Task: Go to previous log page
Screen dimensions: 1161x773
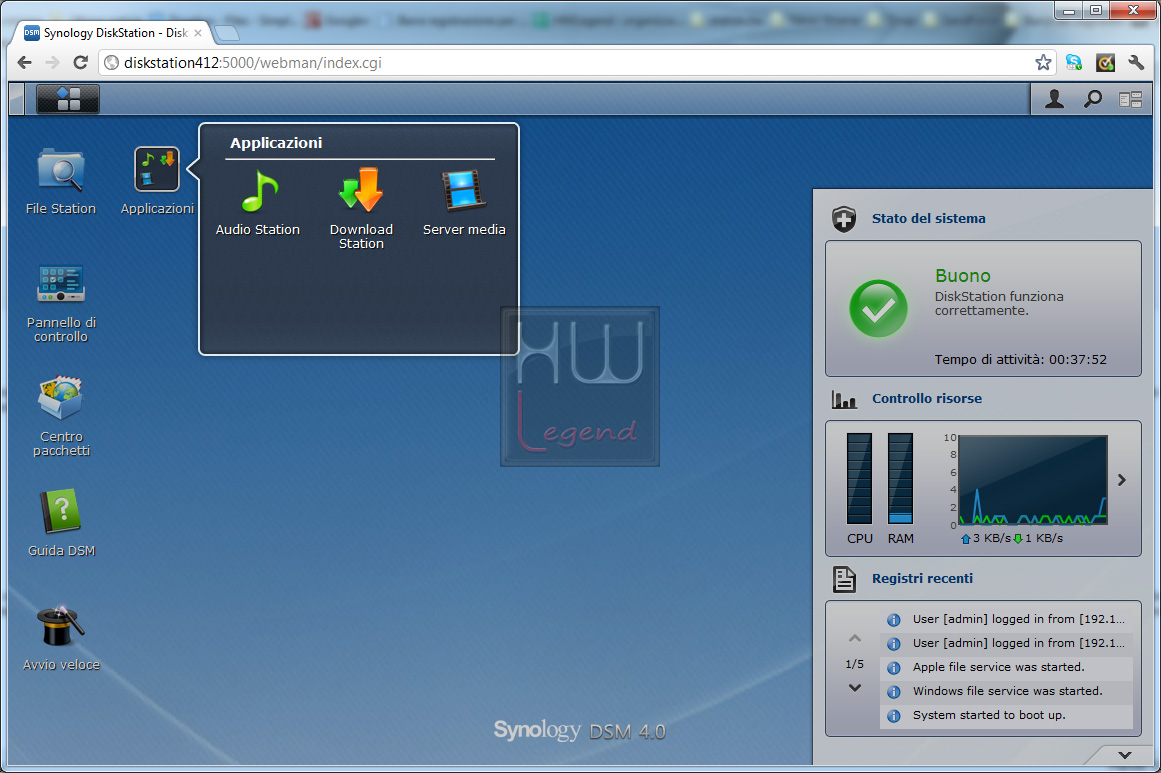Action: [x=855, y=638]
